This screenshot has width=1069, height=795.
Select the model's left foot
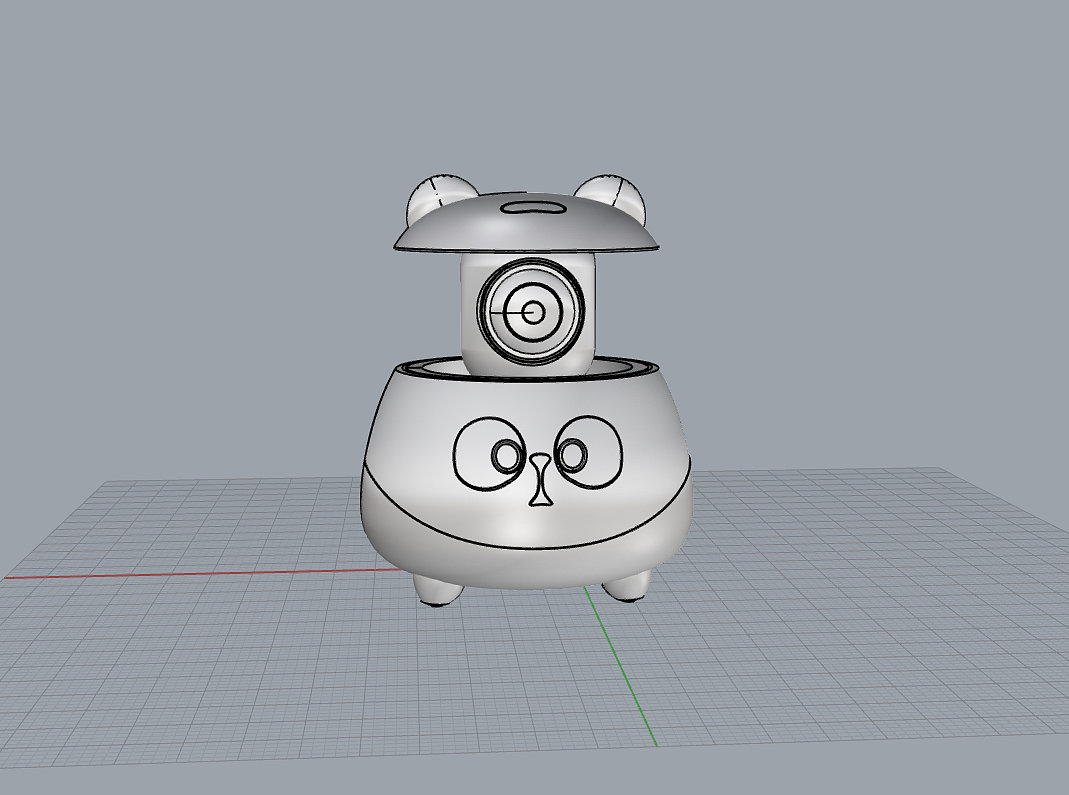(x=437, y=590)
